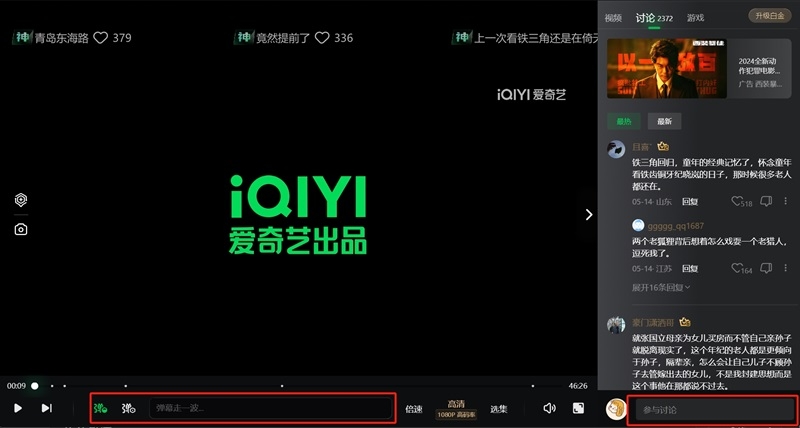The image size is (800, 428).
Task: Click user avatar beside comment input
Action: coord(616,409)
